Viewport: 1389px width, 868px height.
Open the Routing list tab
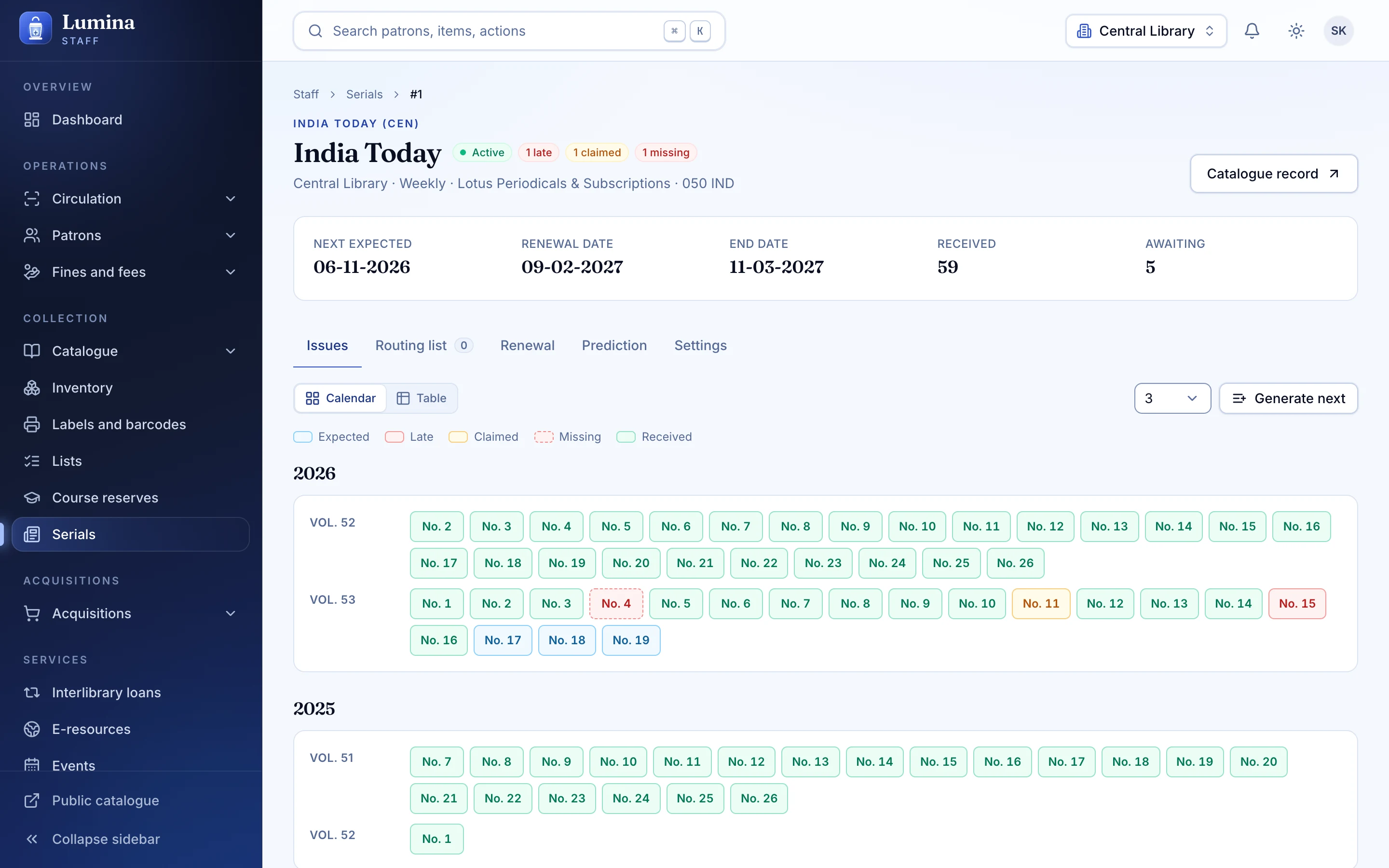click(423, 346)
